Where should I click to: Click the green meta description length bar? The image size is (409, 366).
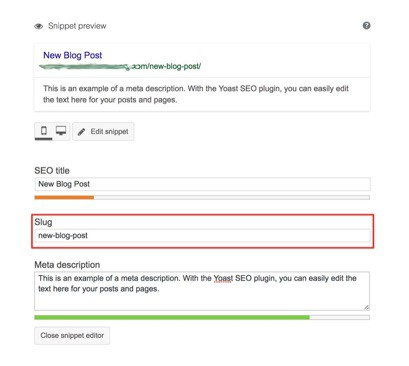172,317
